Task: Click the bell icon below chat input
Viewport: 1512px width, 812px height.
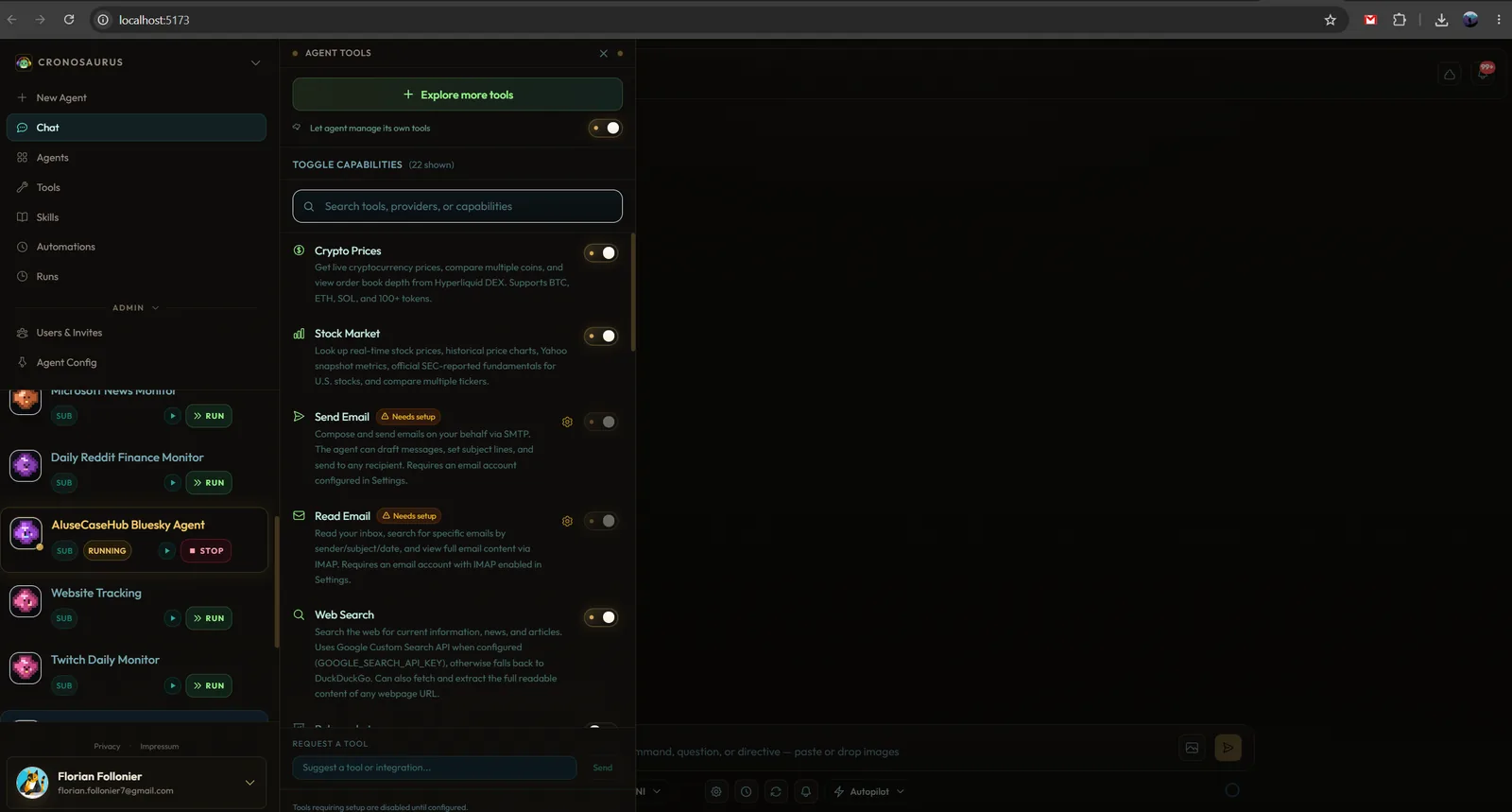Action: [806, 791]
